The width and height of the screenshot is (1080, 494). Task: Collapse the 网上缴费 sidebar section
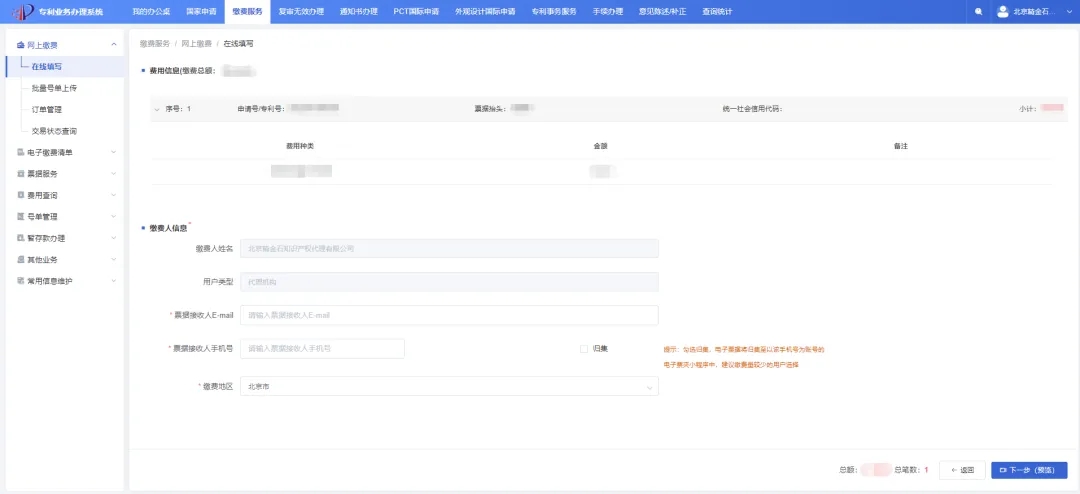(x=114, y=45)
